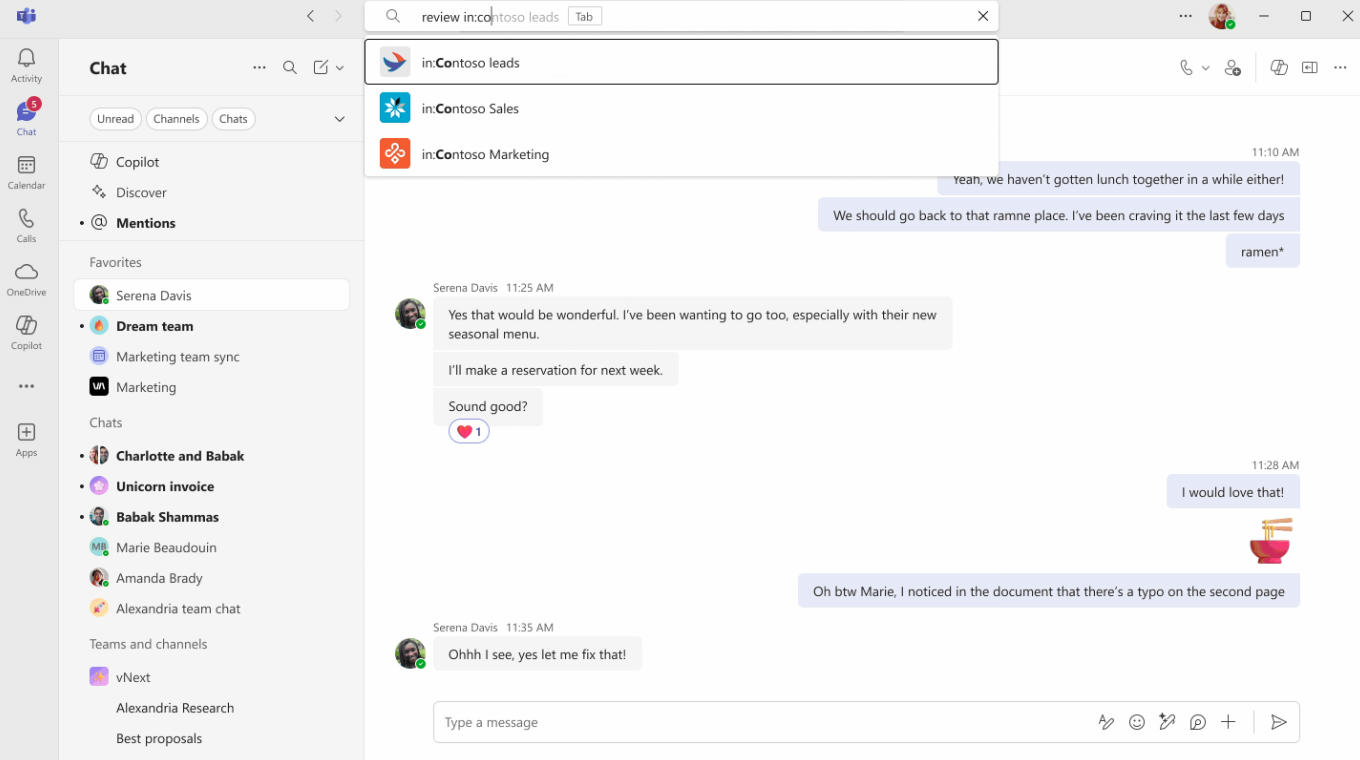Go back using the back arrow
This screenshot has width=1360, height=760.
click(x=311, y=16)
